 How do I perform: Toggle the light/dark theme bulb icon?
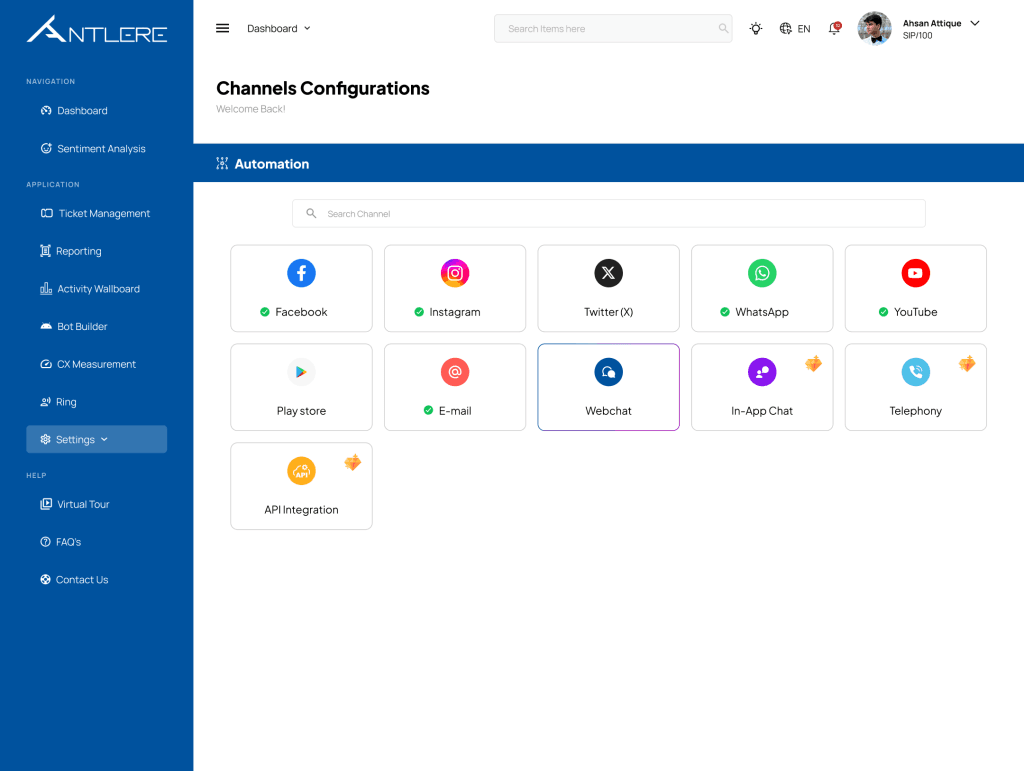(x=756, y=29)
